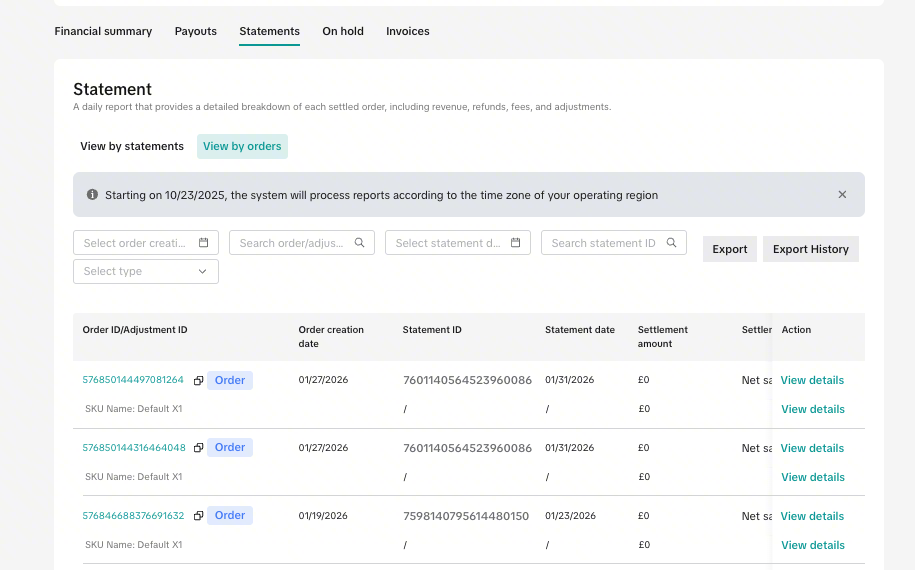Switch to the Invoices tab

[408, 31]
